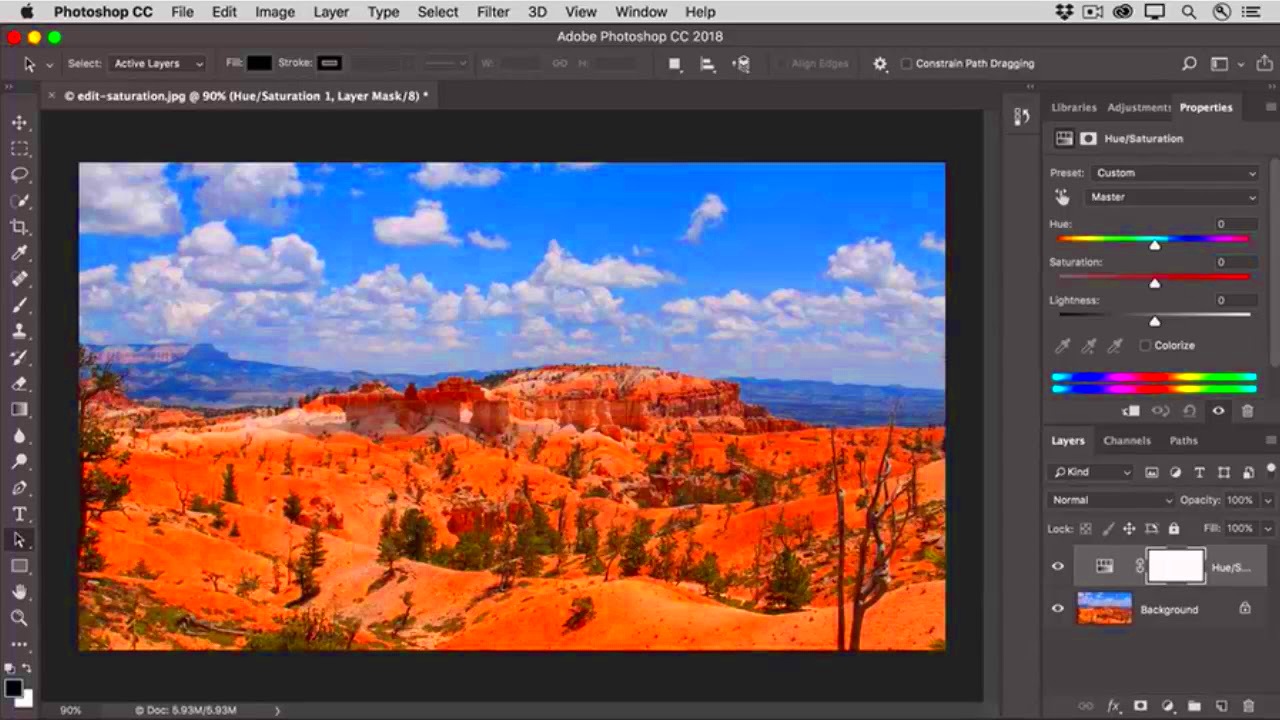
Task: Create a new layer with the new-layer icon
Action: pos(1221,707)
